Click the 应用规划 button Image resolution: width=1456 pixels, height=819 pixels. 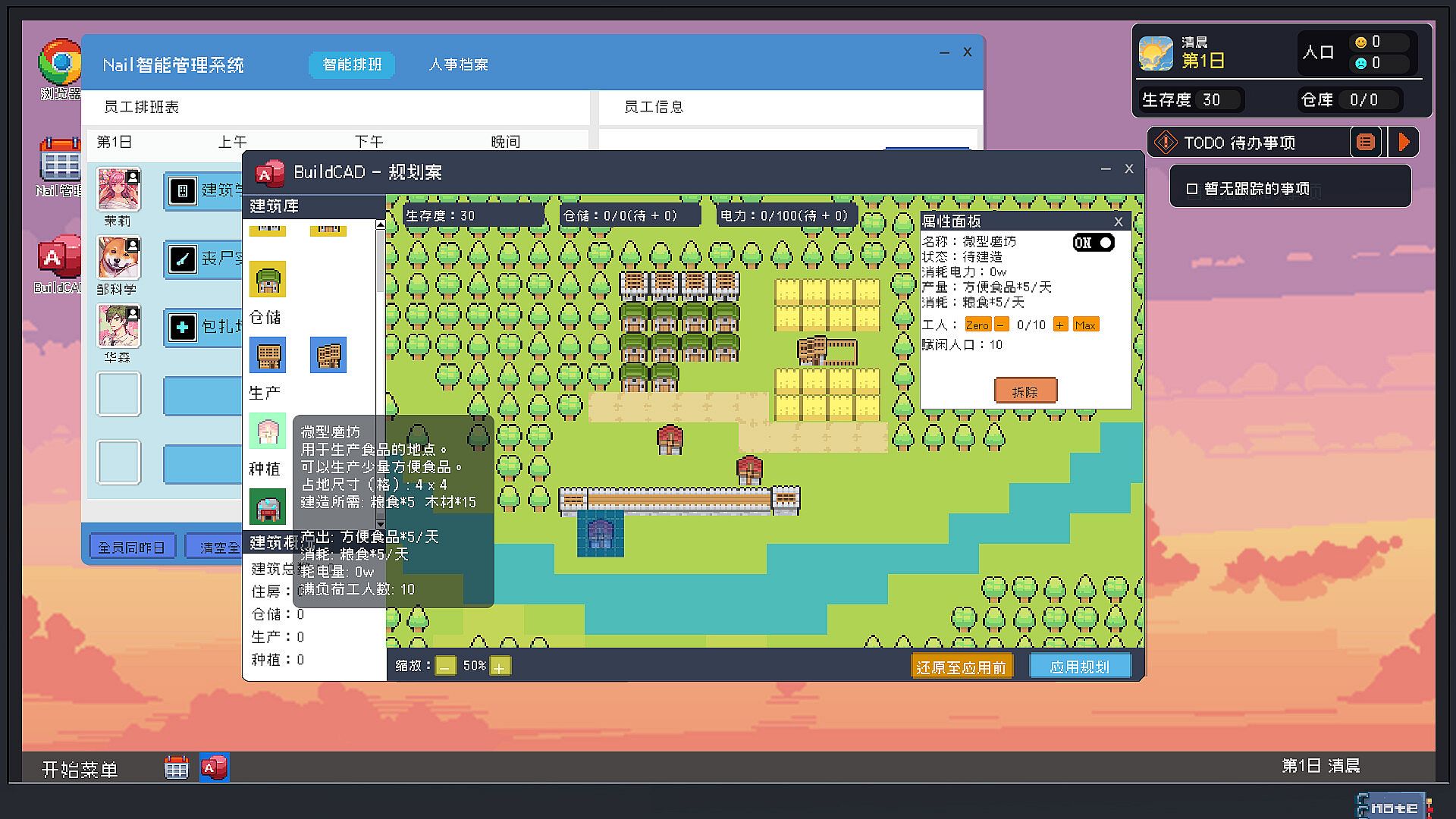pyautogui.click(x=1079, y=667)
